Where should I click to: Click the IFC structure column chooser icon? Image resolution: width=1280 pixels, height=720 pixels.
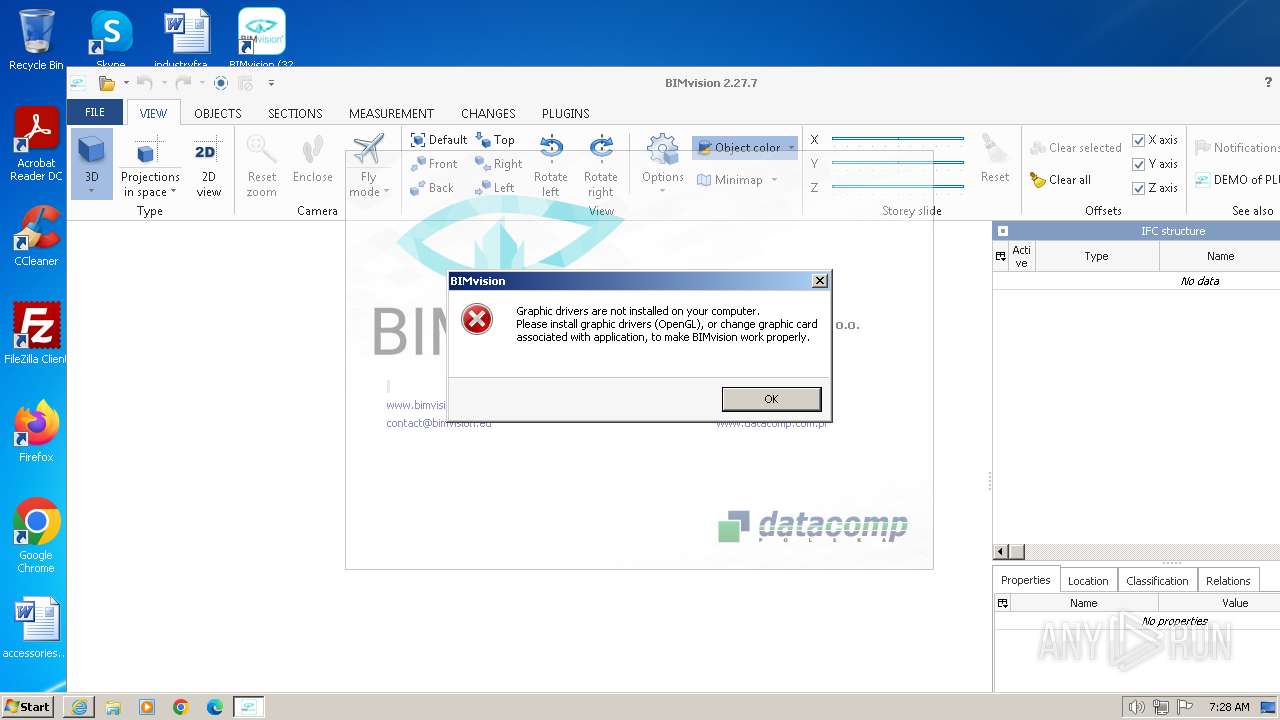pos(1001,256)
